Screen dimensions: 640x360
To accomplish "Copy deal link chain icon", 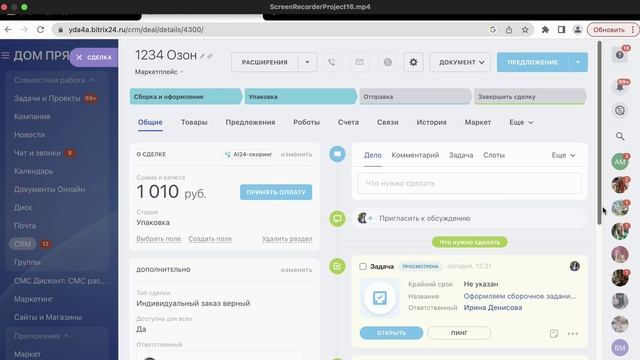I will [x=210, y=56].
